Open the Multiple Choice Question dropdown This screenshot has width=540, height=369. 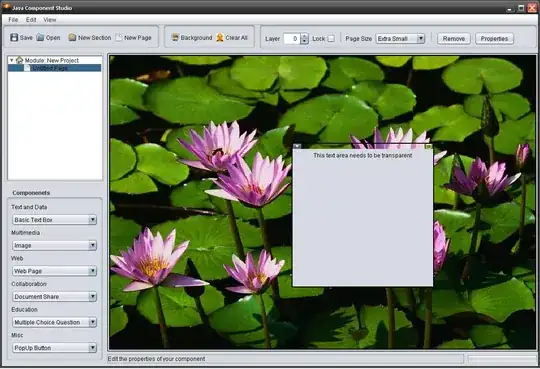(x=92, y=322)
